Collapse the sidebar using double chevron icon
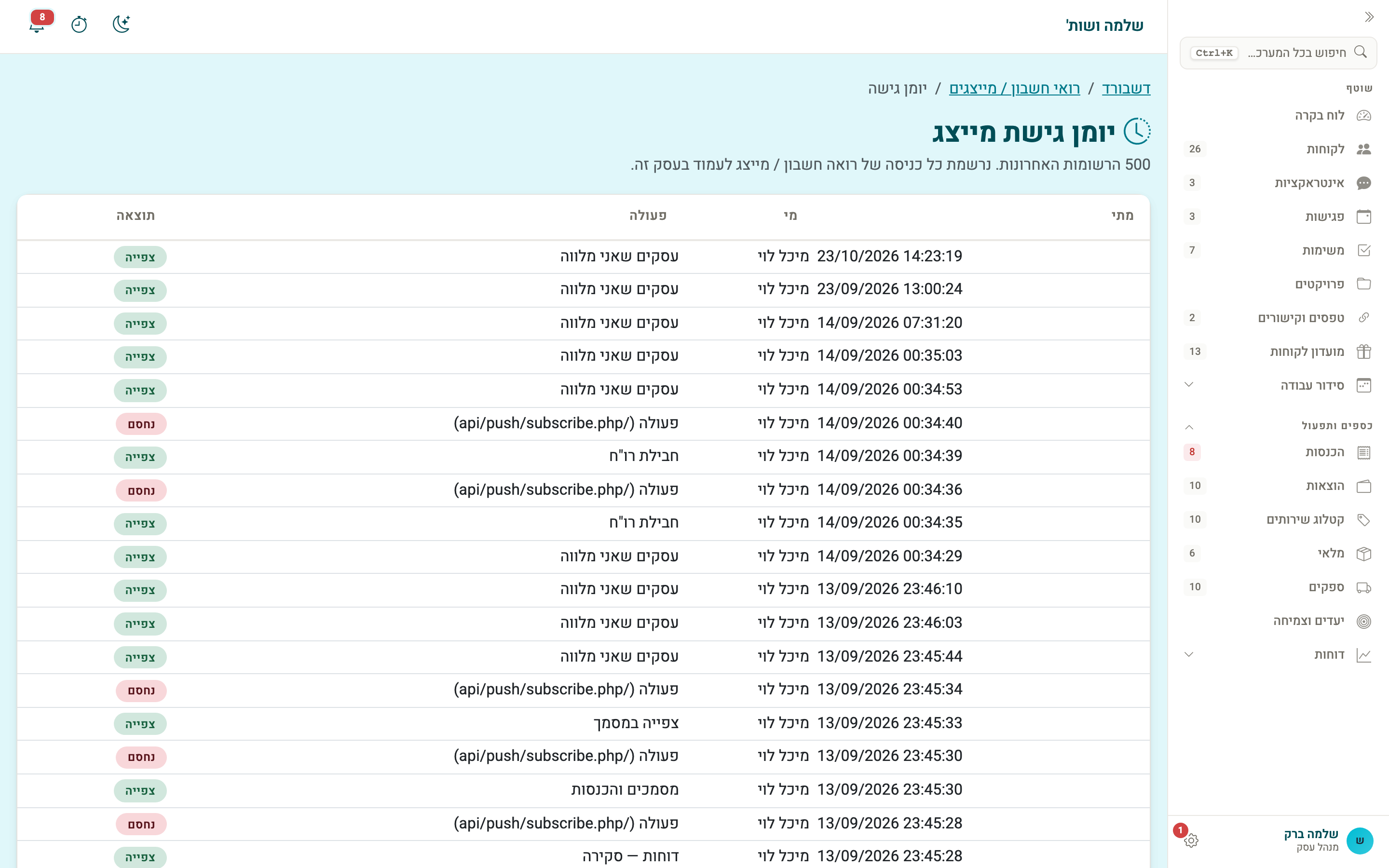 (1369, 17)
